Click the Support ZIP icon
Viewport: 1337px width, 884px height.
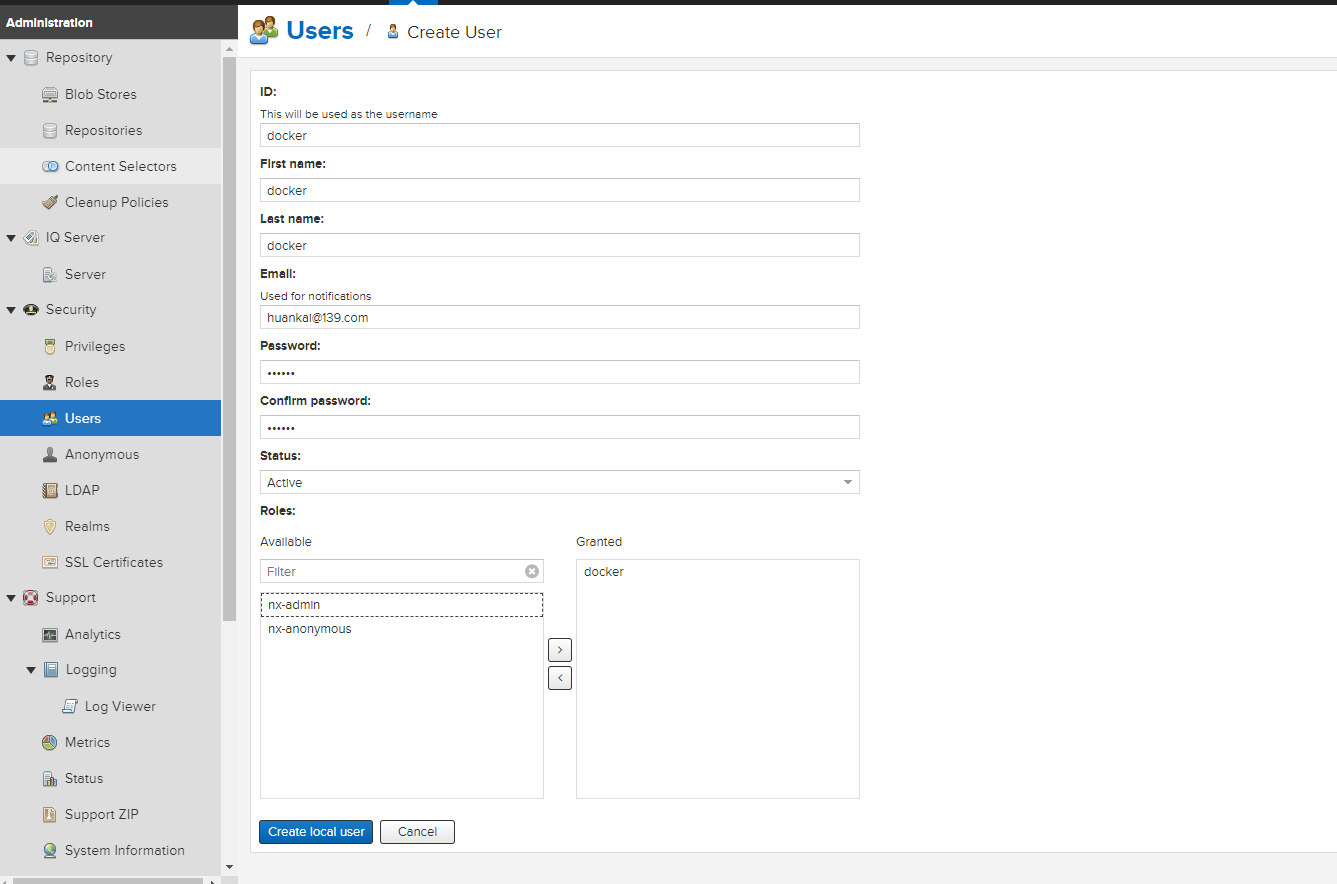(50, 814)
